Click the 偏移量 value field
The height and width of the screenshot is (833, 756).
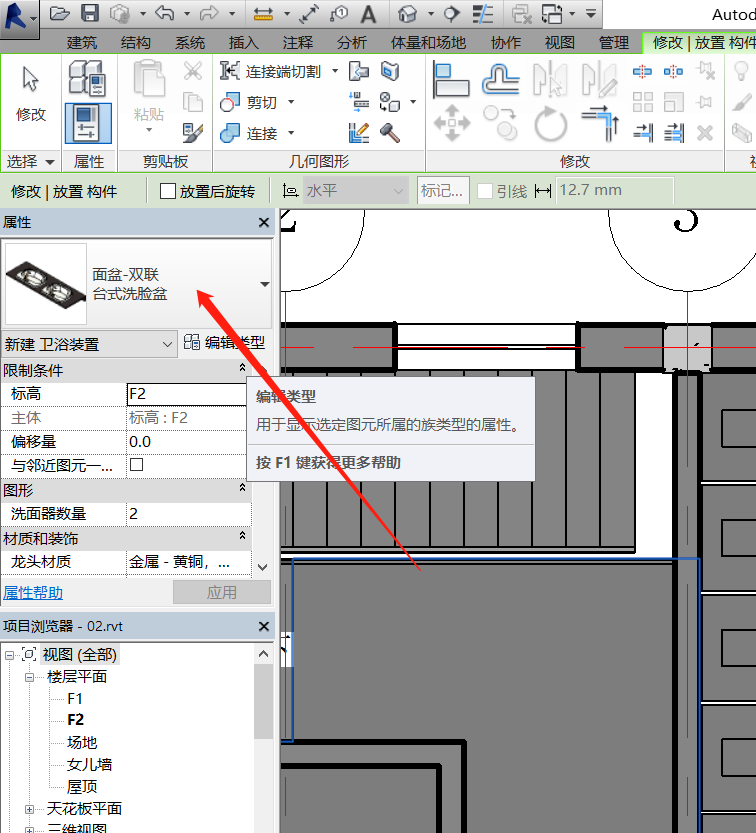point(188,441)
